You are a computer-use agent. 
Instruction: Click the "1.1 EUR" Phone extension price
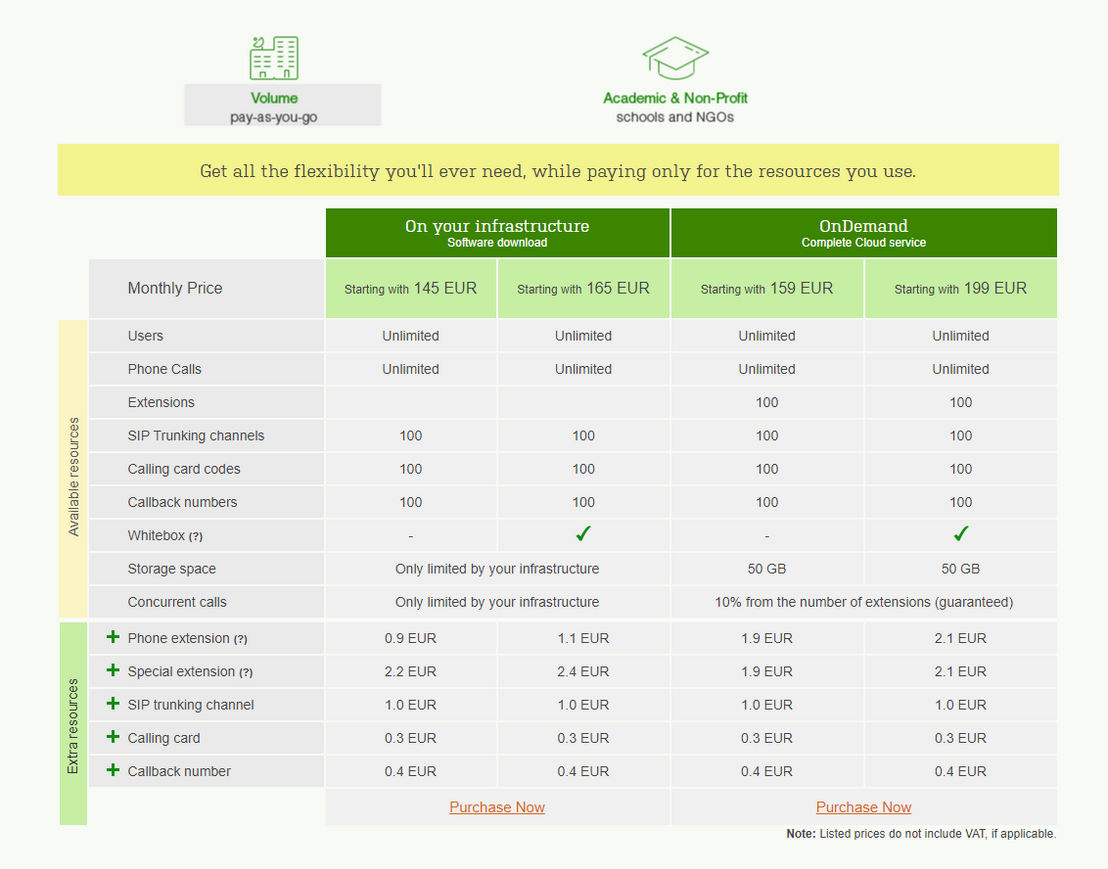click(583, 638)
